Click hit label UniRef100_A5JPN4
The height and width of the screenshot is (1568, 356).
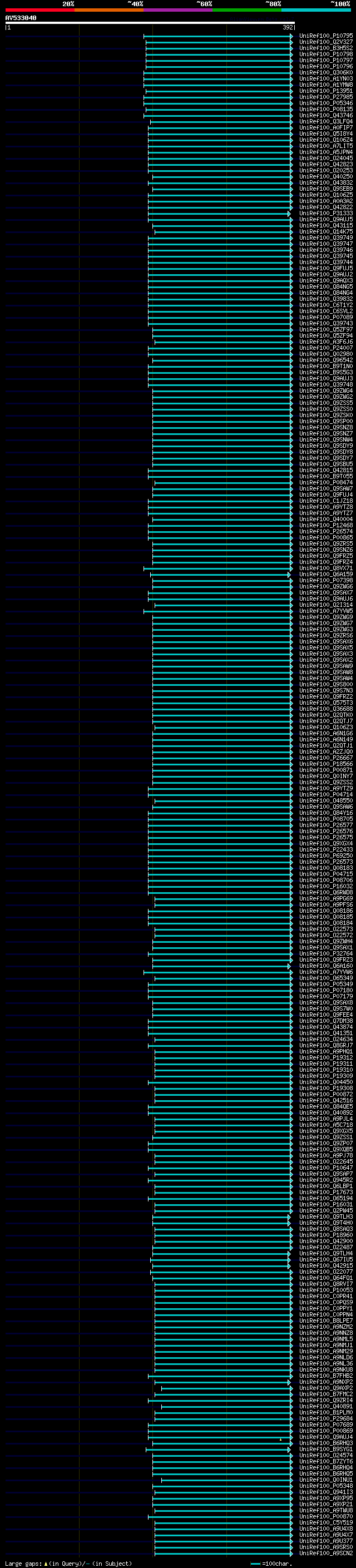coord(326,152)
